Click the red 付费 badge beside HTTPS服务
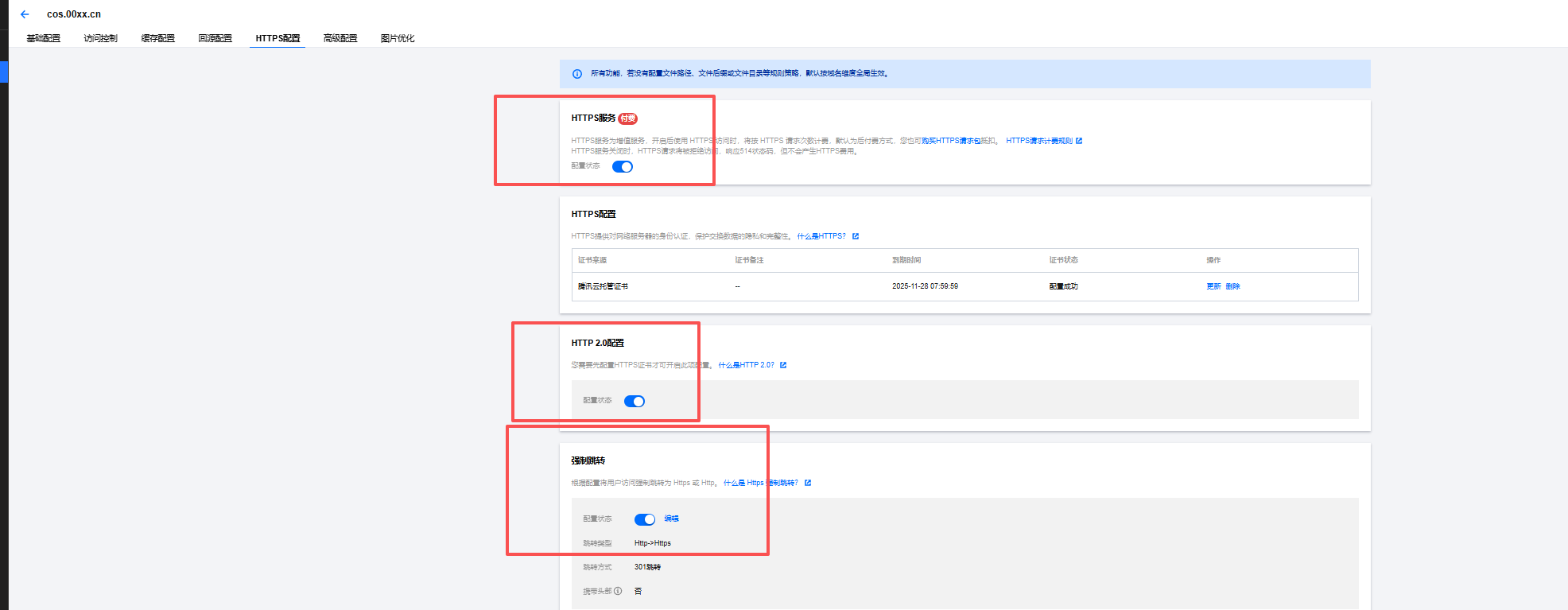 point(628,119)
